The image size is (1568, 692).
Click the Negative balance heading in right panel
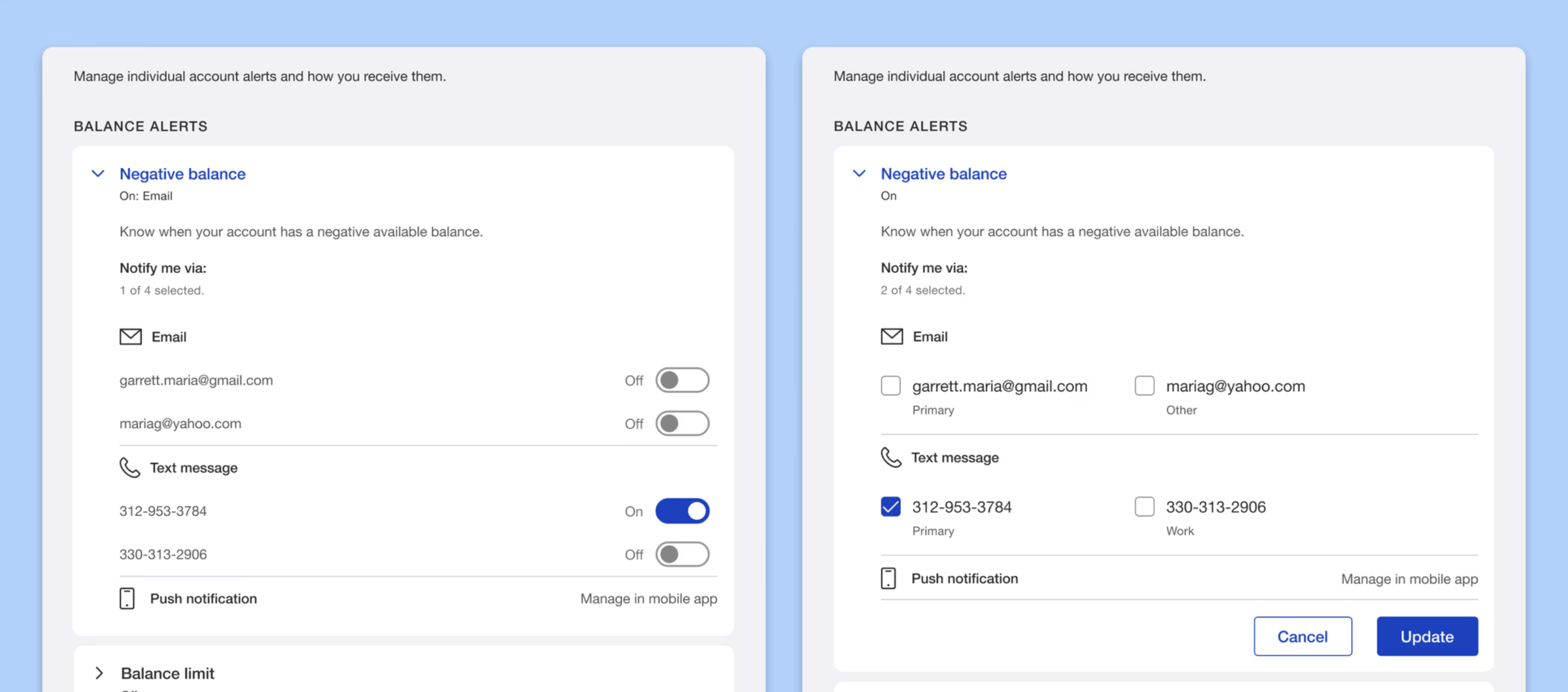click(943, 174)
